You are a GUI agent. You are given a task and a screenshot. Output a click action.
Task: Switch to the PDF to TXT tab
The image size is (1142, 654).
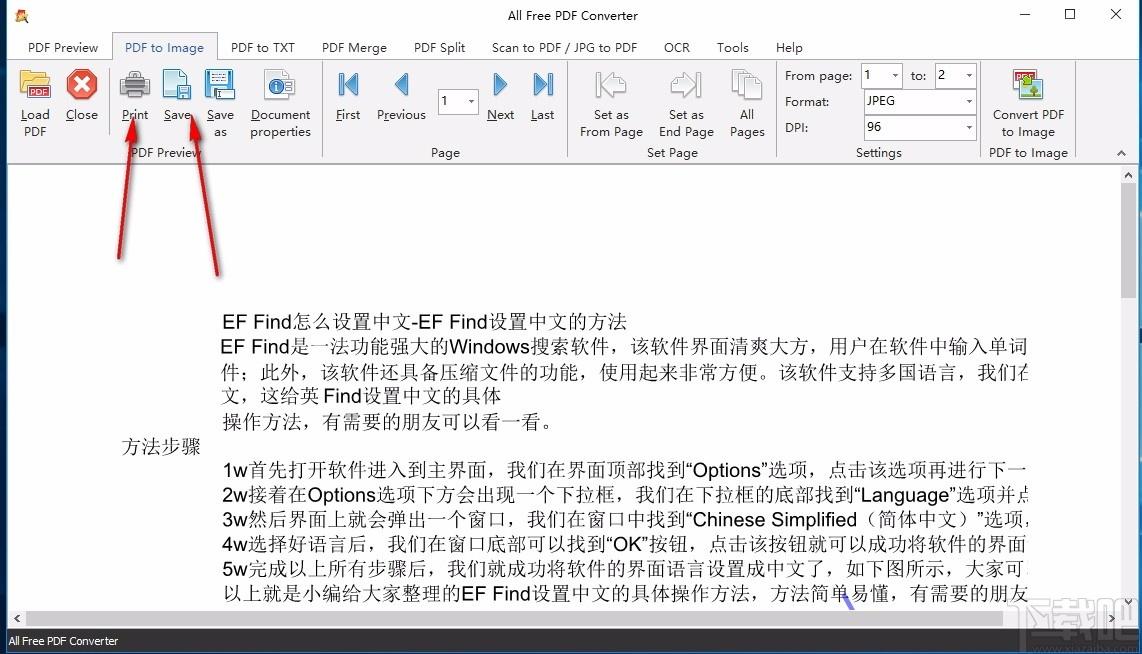click(263, 47)
